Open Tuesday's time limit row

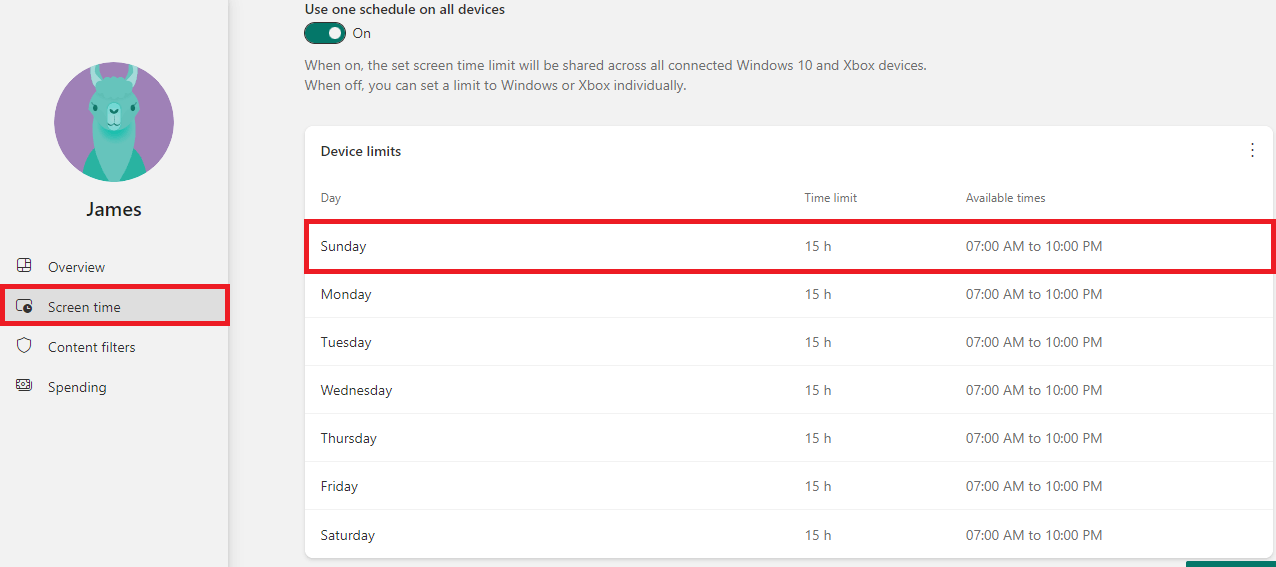point(818,342)
